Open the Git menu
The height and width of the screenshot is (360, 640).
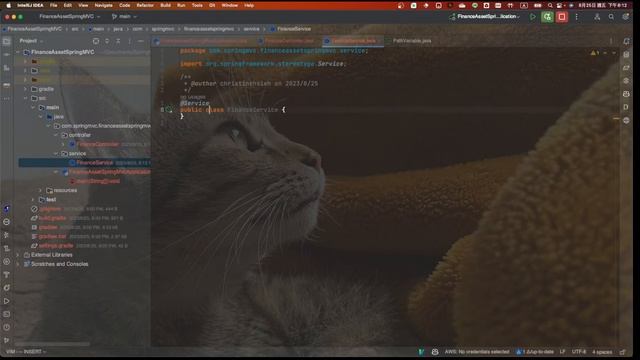212,5
